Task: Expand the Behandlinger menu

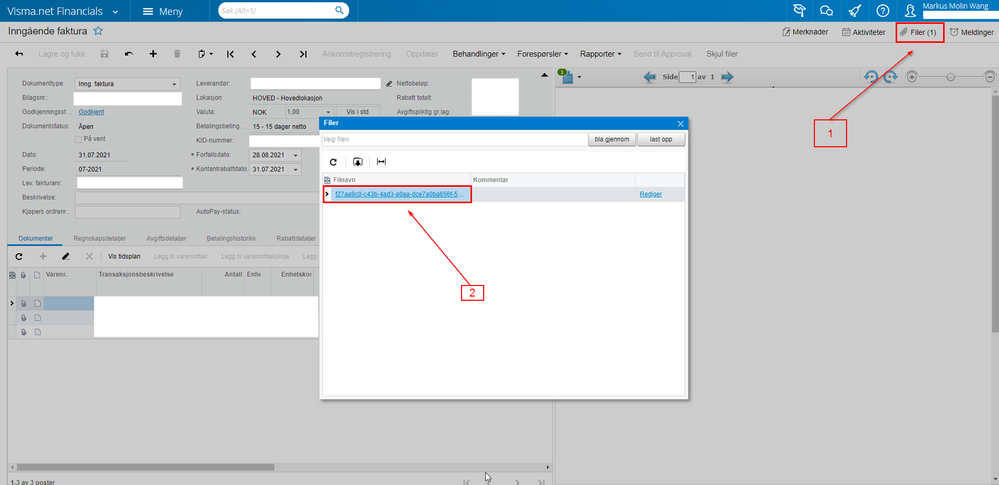Action: pyautogui.click(x=479, y=54)
